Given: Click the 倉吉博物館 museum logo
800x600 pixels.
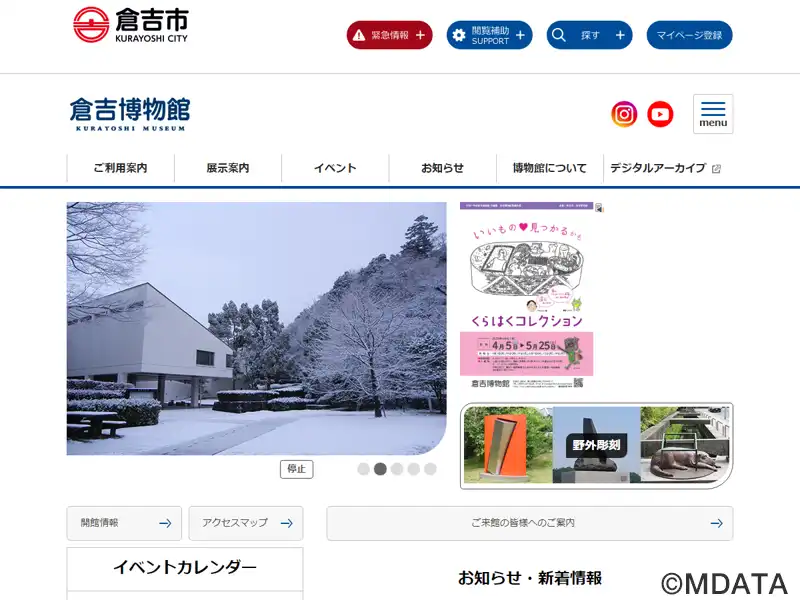Looking at the screenshot, I should [130, 114].
